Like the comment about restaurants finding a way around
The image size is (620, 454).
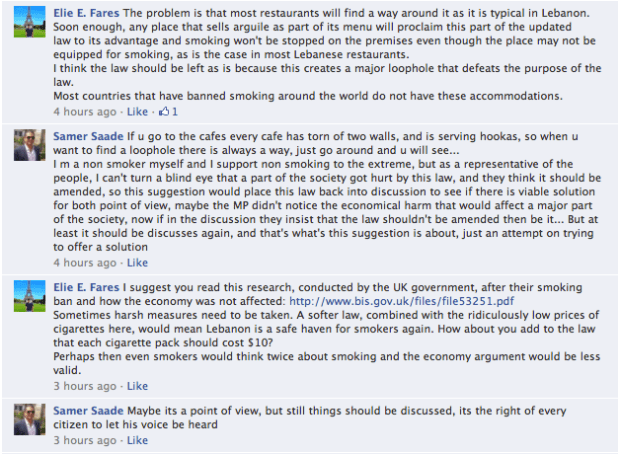[x=137, y=110]
